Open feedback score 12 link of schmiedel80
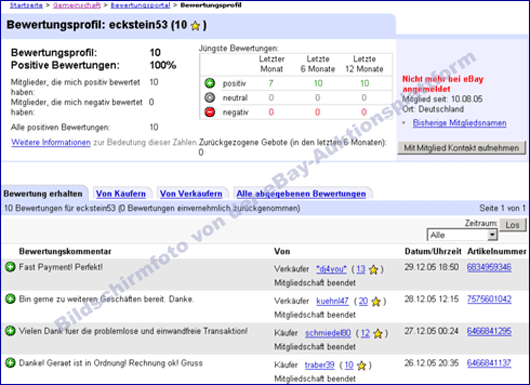This screenshot has height=385, width=530. click(x=365, y=333)
